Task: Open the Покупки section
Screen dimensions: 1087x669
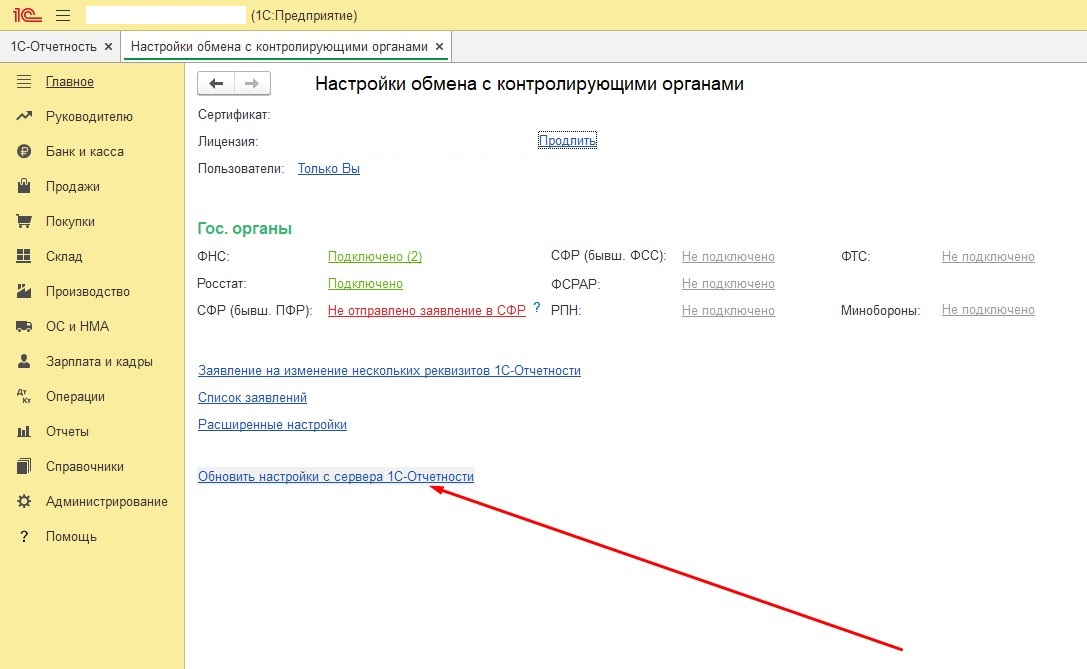Action: coord(70,221)
